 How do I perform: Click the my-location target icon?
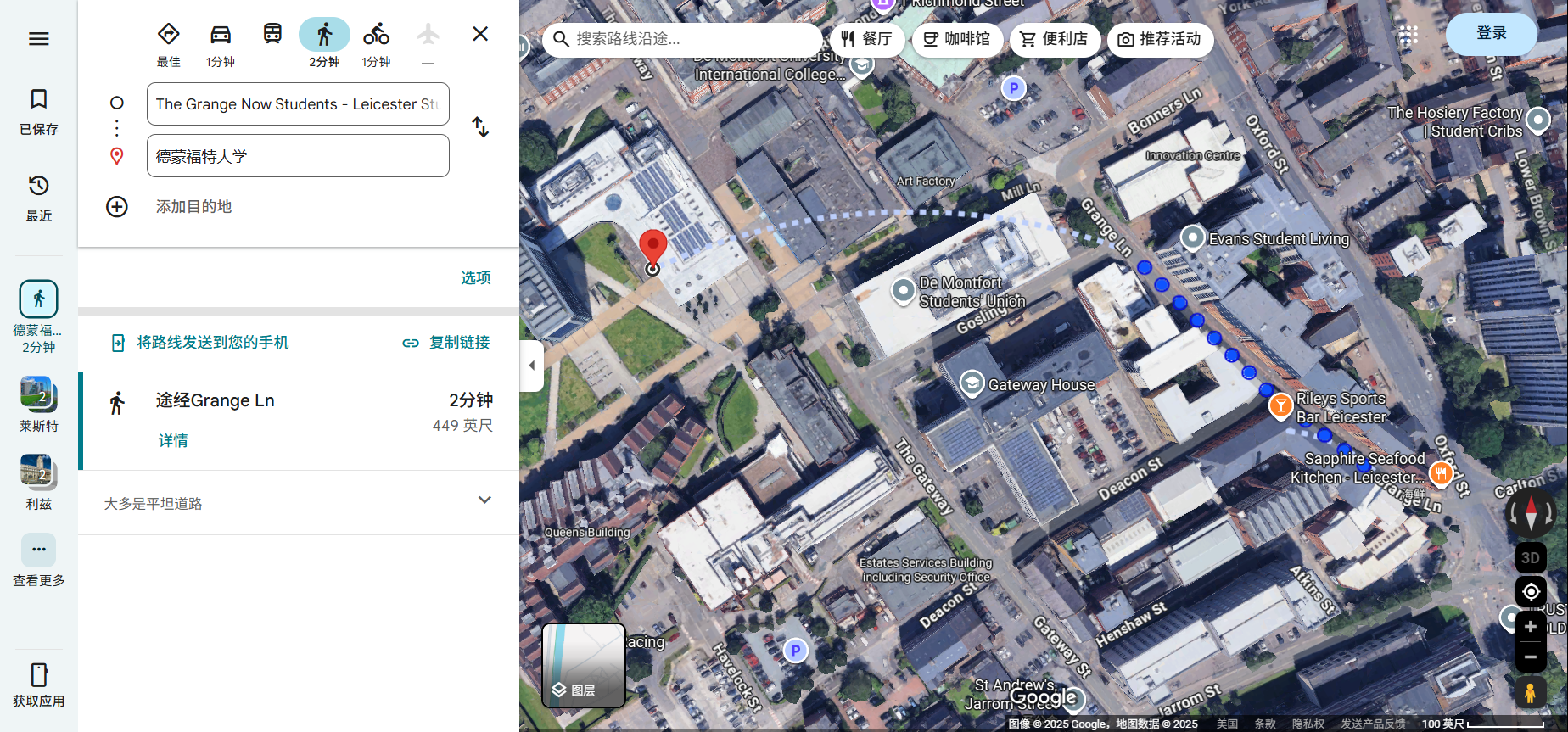[1531, 591]
